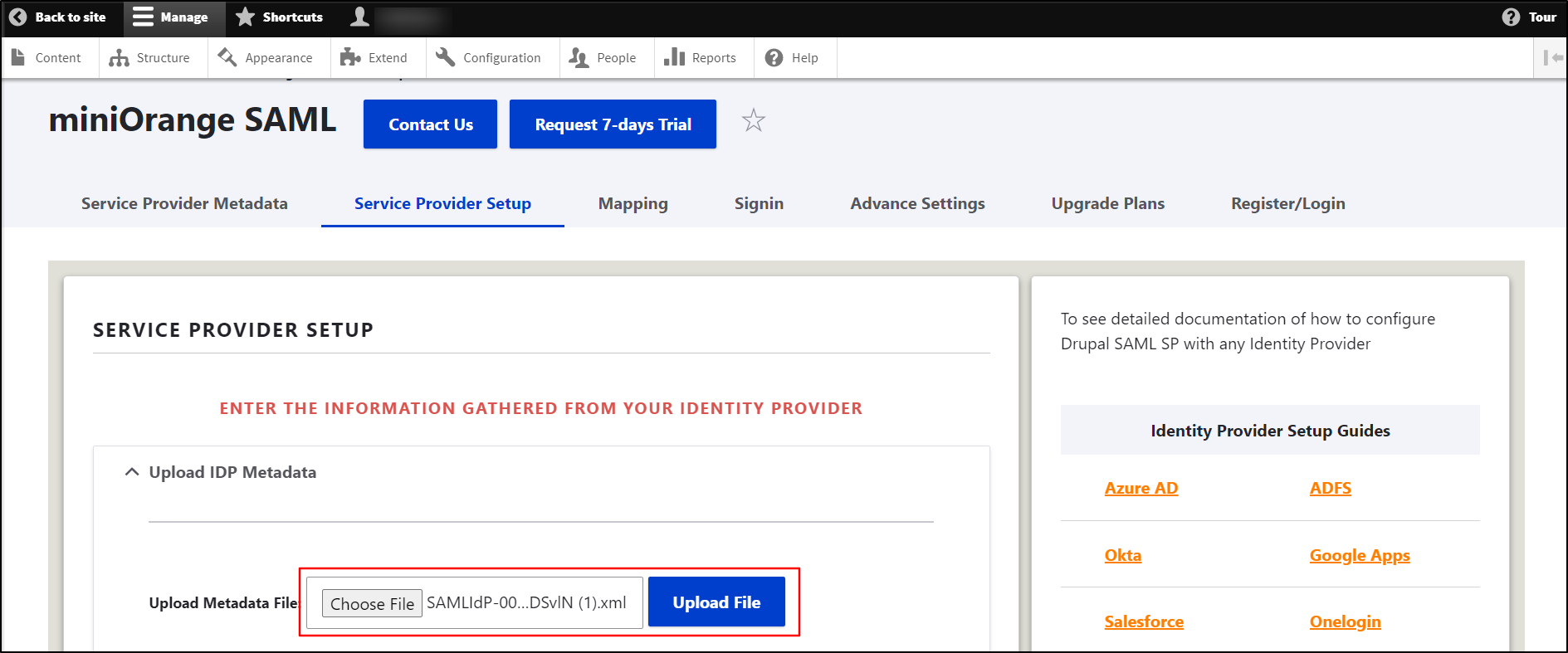Image resolution: width=1568 pixels, height=653 pixels.
Task: Open the Azure AD setup guide
Action: pyautogui.click(x=1141, y=488)
